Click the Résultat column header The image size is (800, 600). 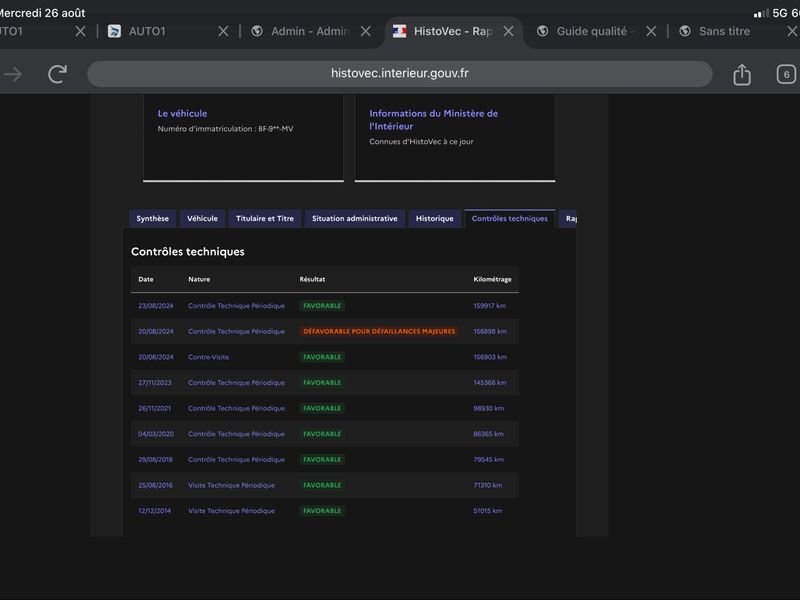[312, 279]
